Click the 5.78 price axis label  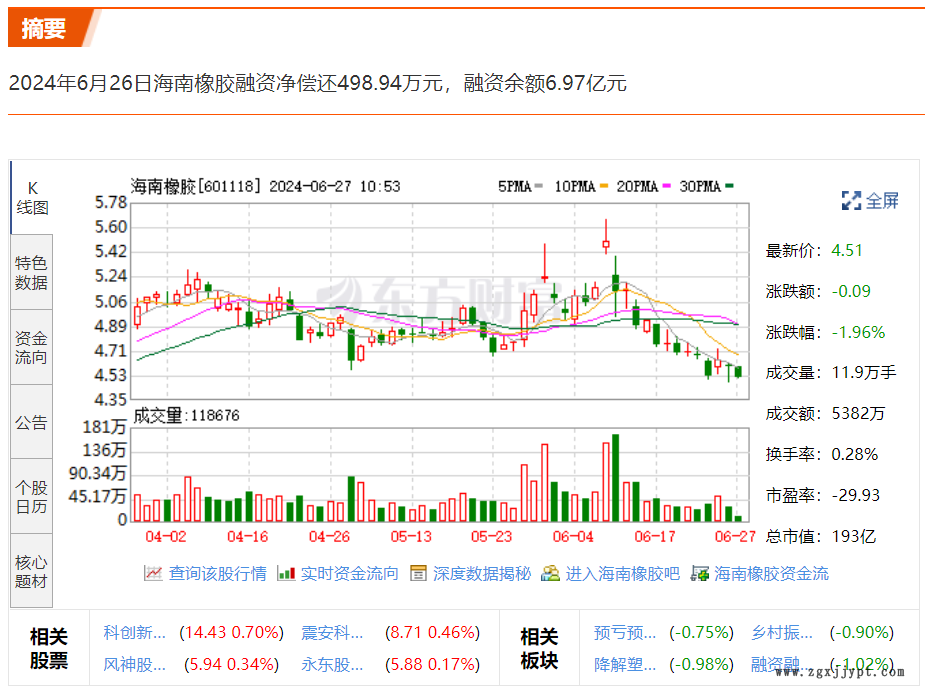pos(111,203)
